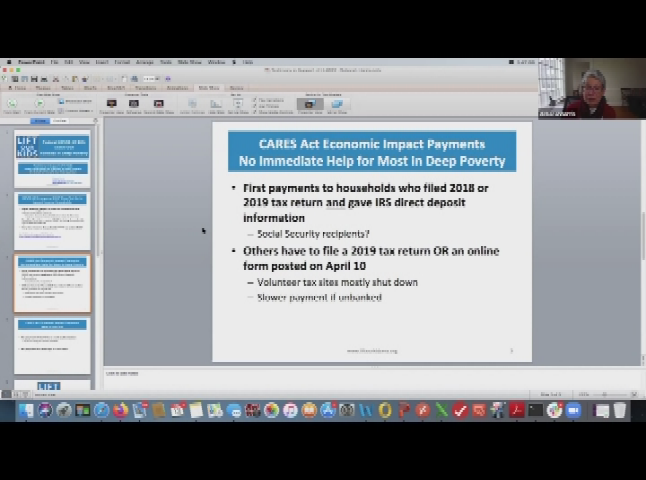Click the Hide Slide icon
646x480 pixels.
[x=215, y=106]
